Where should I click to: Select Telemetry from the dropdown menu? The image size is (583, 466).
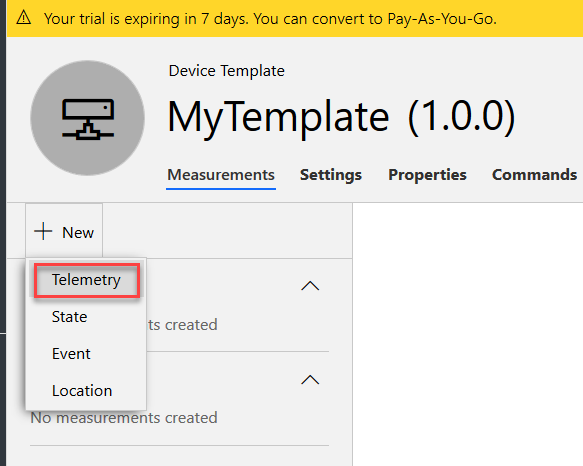tap(87, 280)
